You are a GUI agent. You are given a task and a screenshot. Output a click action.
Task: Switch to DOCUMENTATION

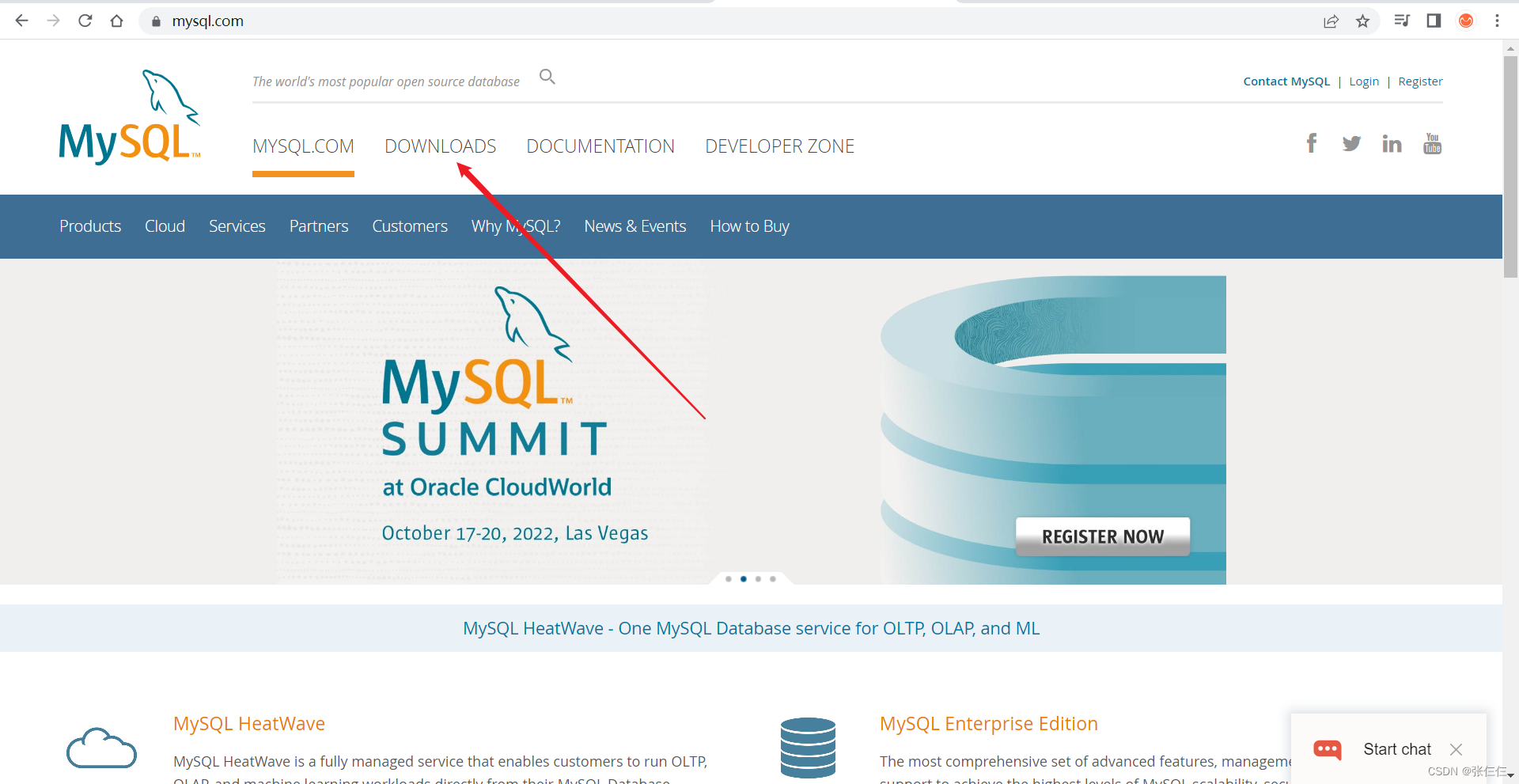click(x=600, y=146)
